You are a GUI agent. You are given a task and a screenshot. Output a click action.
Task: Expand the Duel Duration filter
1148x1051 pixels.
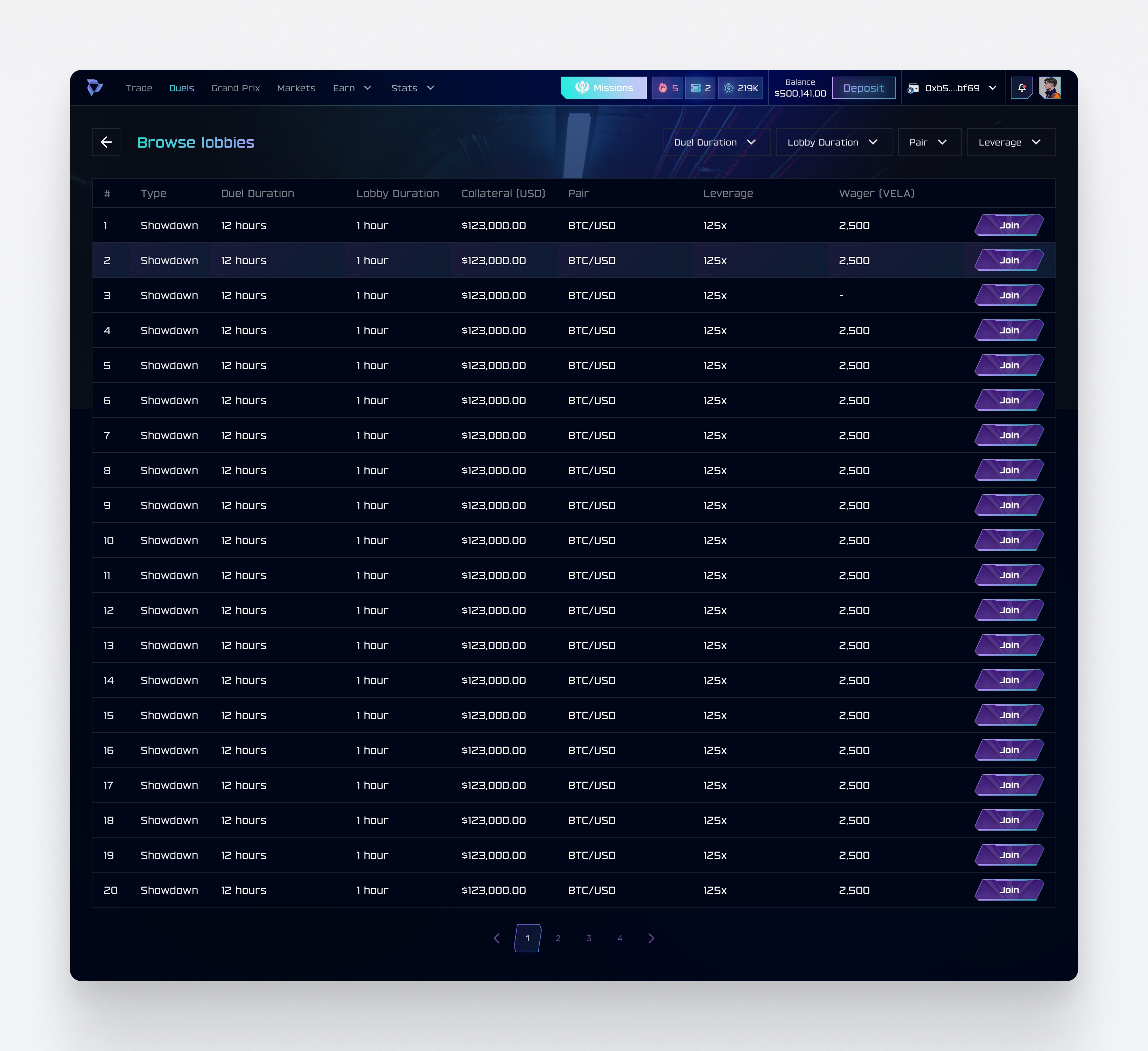coord(716,142)
